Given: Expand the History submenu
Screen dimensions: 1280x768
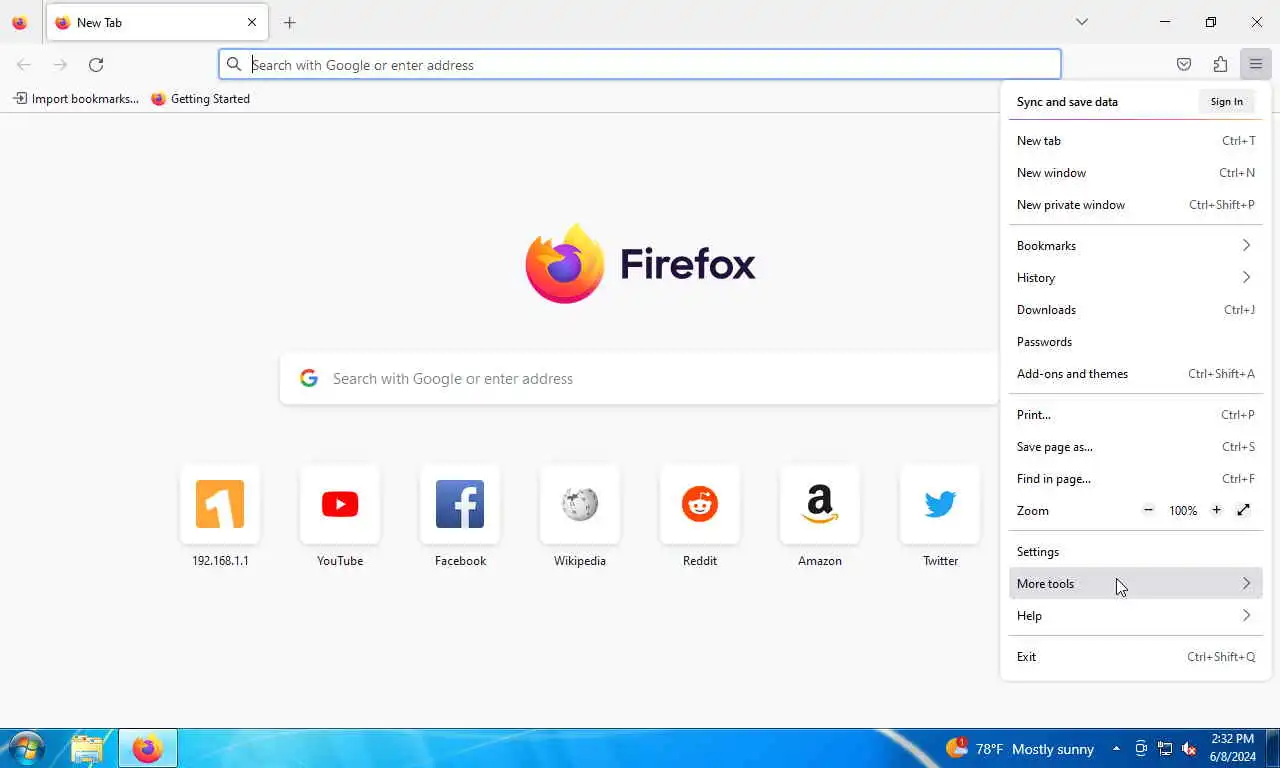Looking at the screenshot, I should tap(1136, 278).
